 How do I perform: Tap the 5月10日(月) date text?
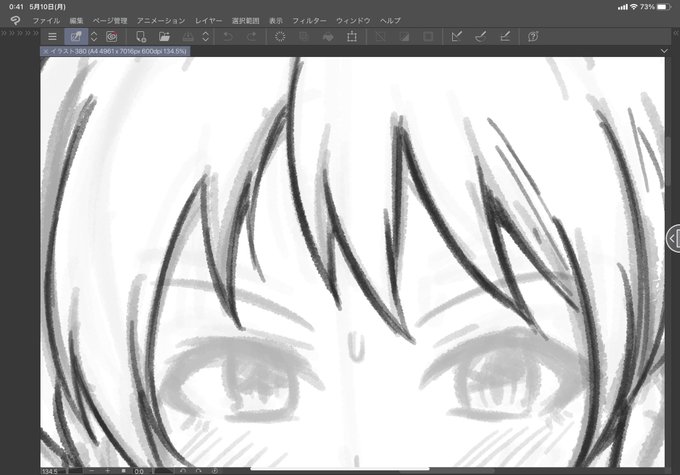click(x=48, y=7)
